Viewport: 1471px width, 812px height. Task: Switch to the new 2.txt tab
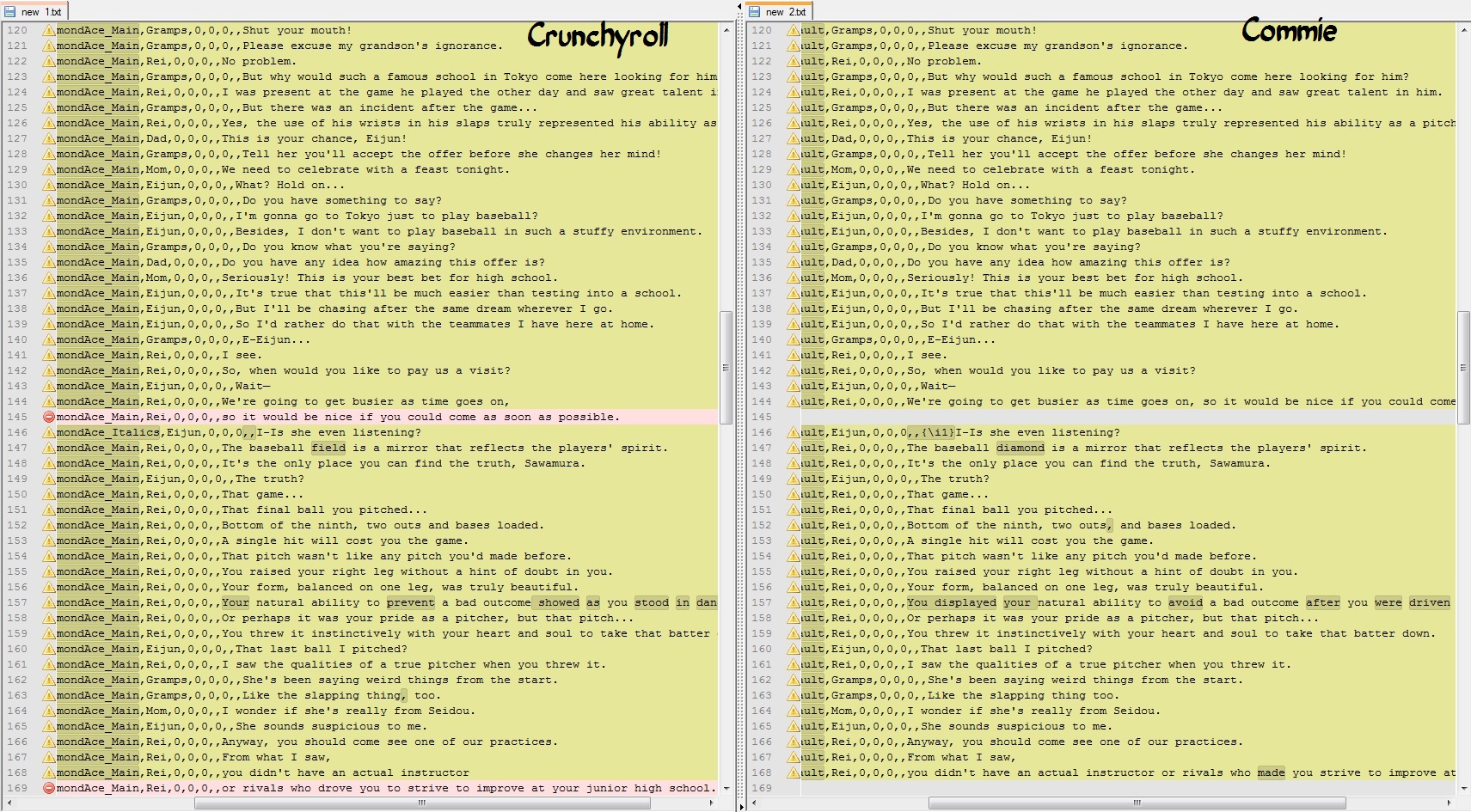(779, 11)
